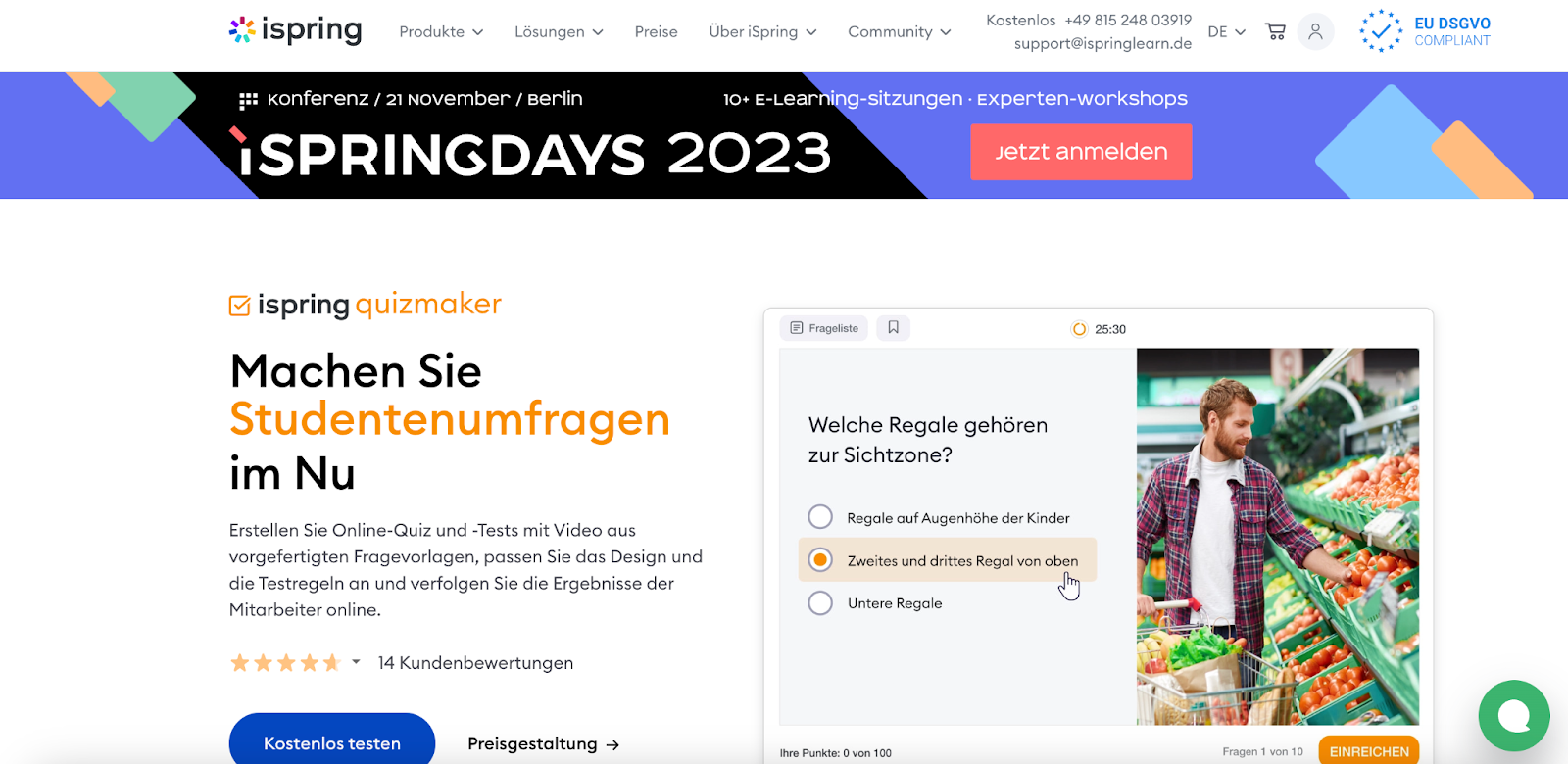This screenshot has width=1568, height=764.
Task: Click the Kostenlos testen button
Action: (332, 742)
